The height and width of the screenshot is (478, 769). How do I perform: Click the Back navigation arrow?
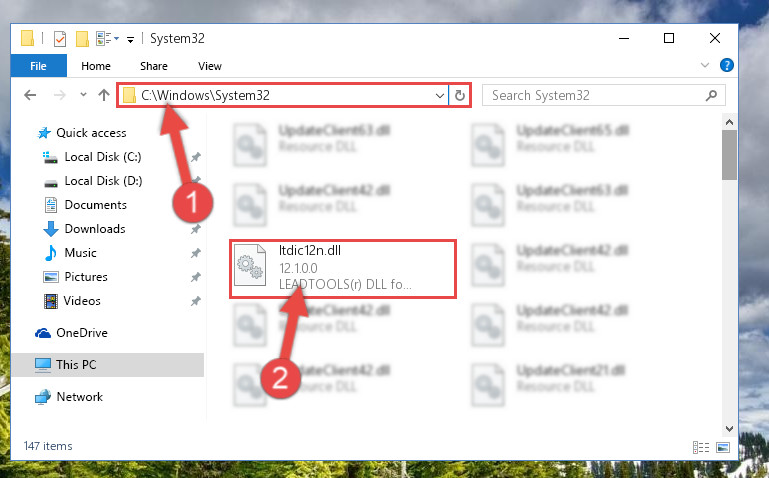click(30, 95)
